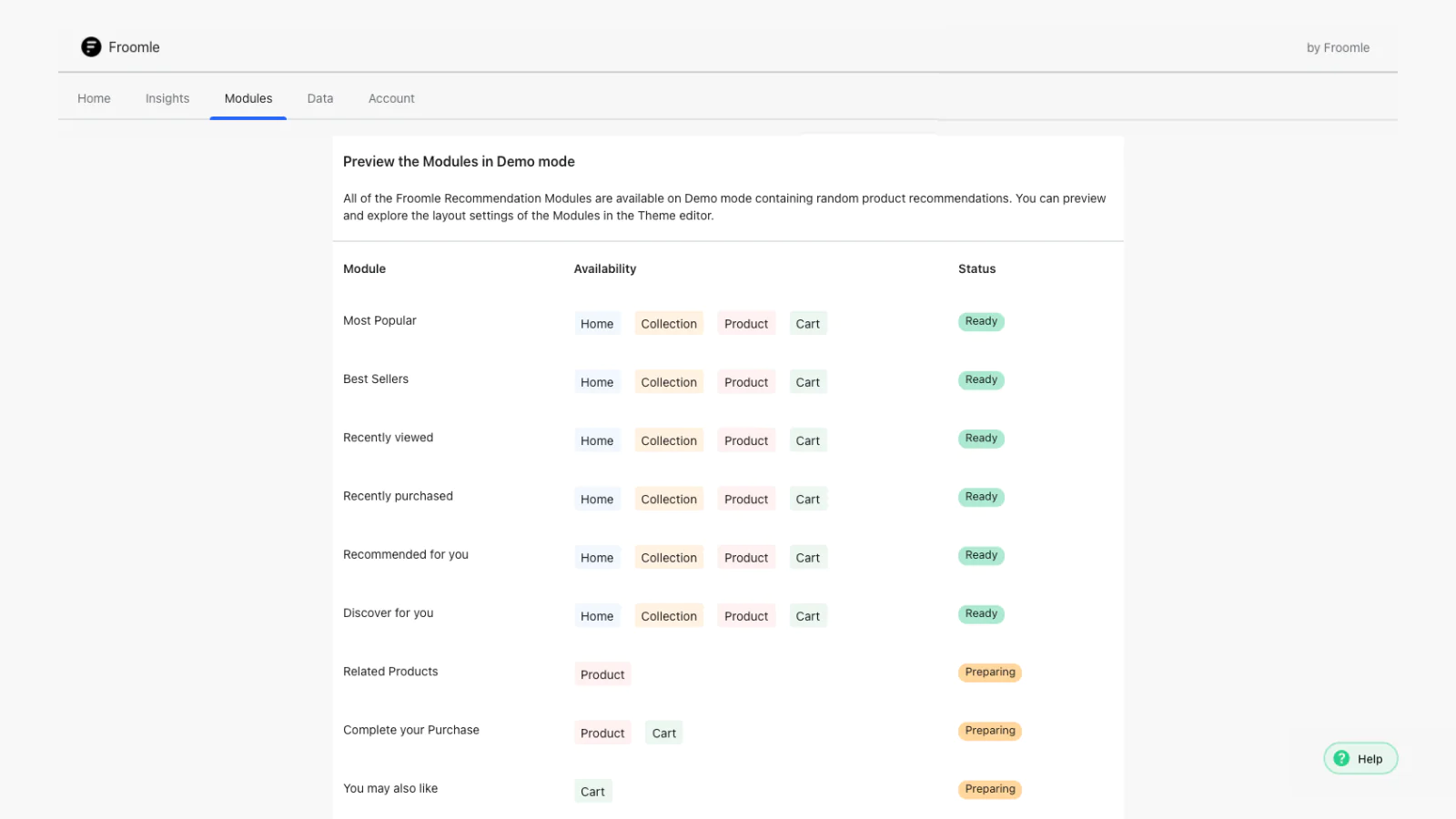Click Product tag in Related Products row
Screen dimensions: 1456x819
click(602, 674)
